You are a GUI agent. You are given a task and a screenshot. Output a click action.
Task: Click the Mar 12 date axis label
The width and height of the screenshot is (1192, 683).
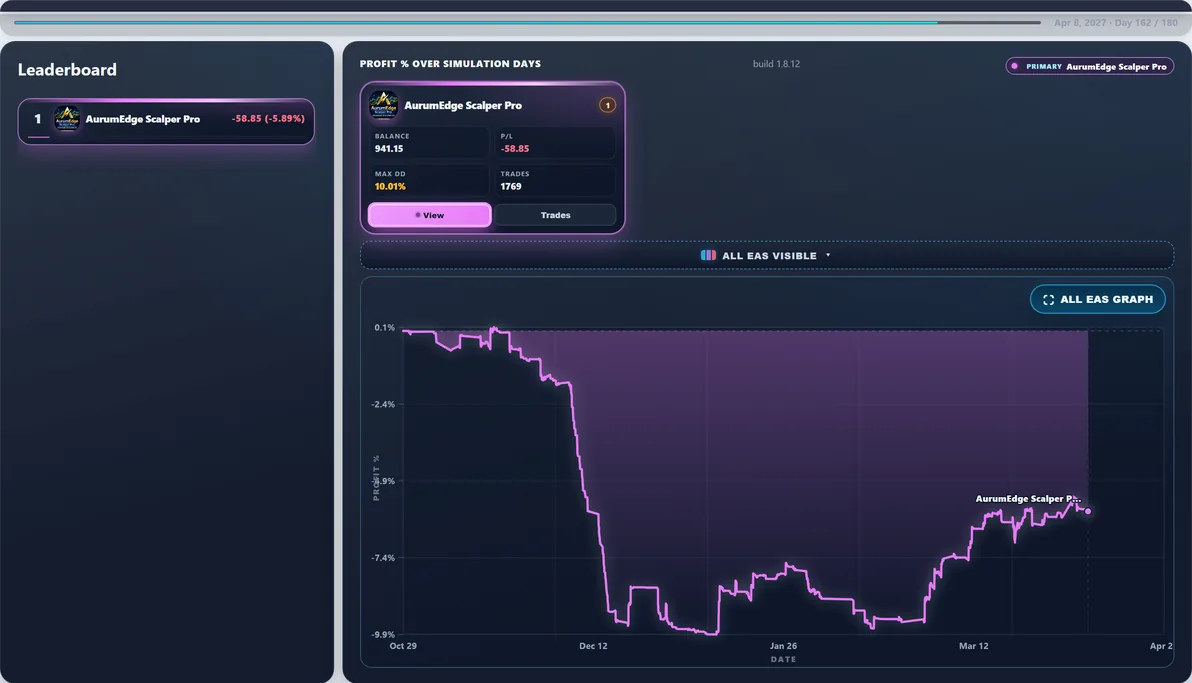(x=974, y=646)
